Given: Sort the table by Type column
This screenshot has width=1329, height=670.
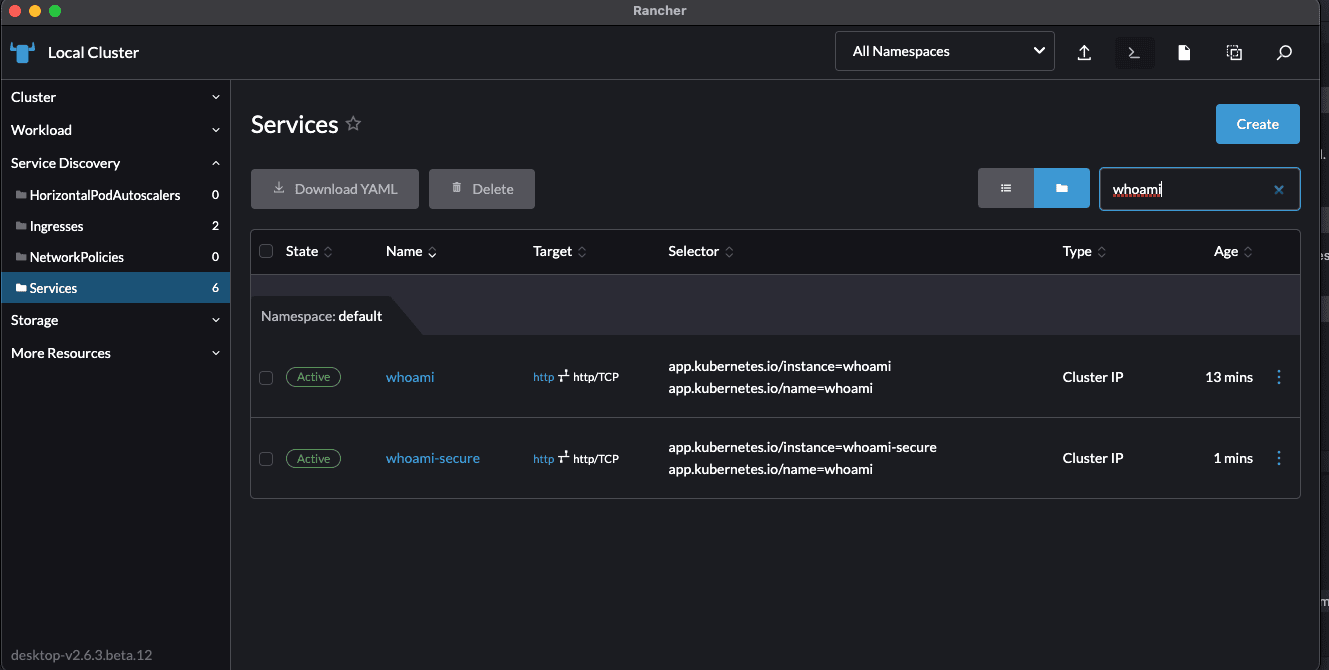Looking at the screenshot, I should click(1085, 251).
